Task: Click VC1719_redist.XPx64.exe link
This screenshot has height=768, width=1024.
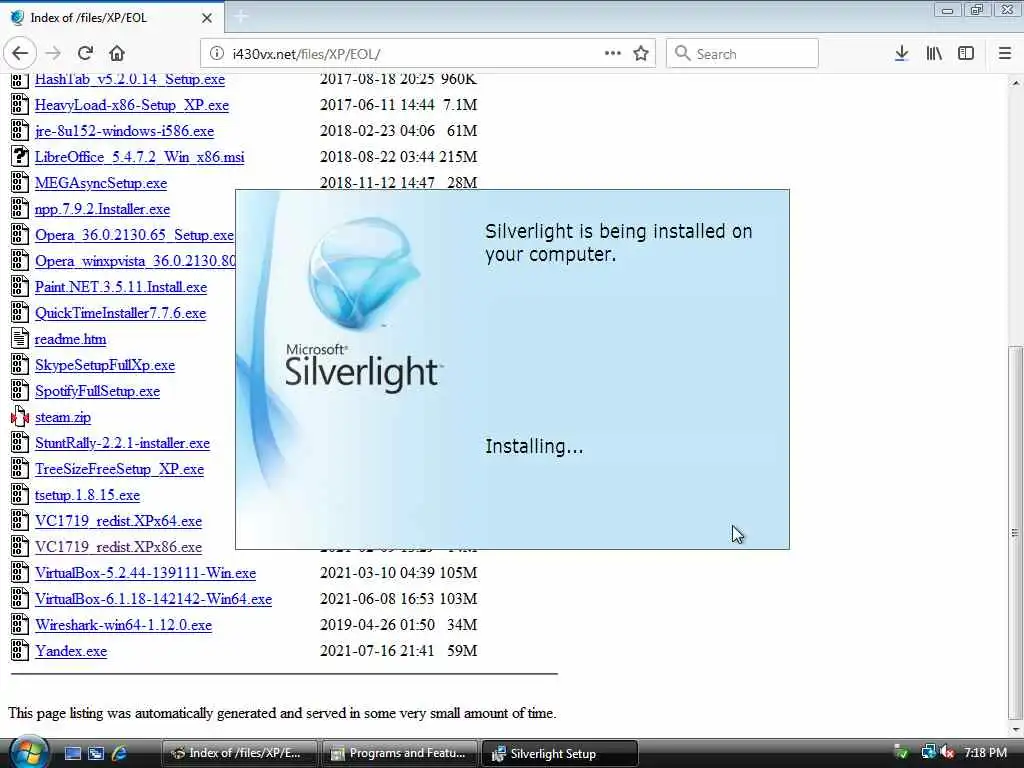Action: [118, 521]
